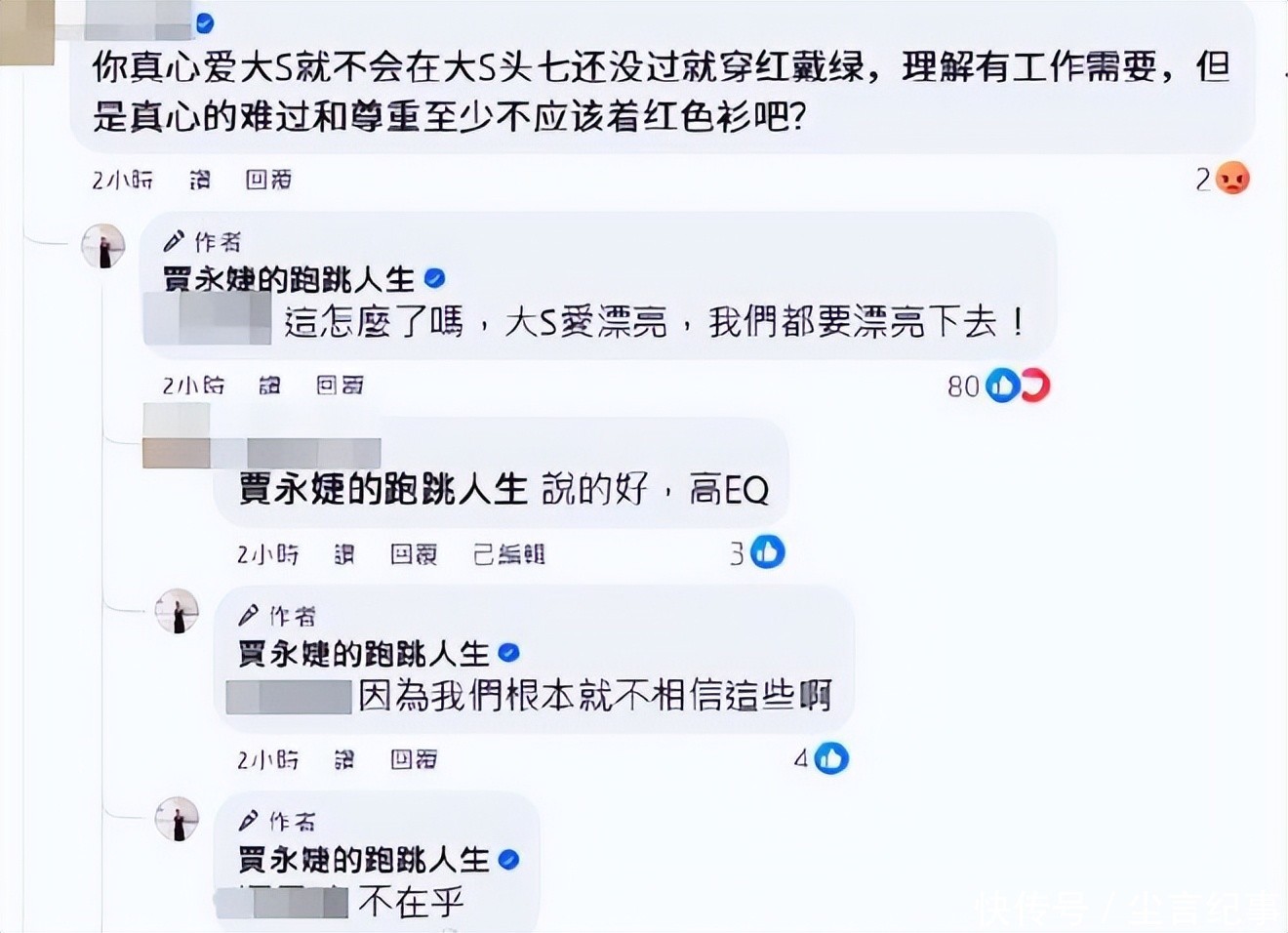Image resolution: width=1288 pixels, height=933 pixels.
Task: Click the author pencil icon above the 不在乎 reply
Action: click(x=249, y=821)
